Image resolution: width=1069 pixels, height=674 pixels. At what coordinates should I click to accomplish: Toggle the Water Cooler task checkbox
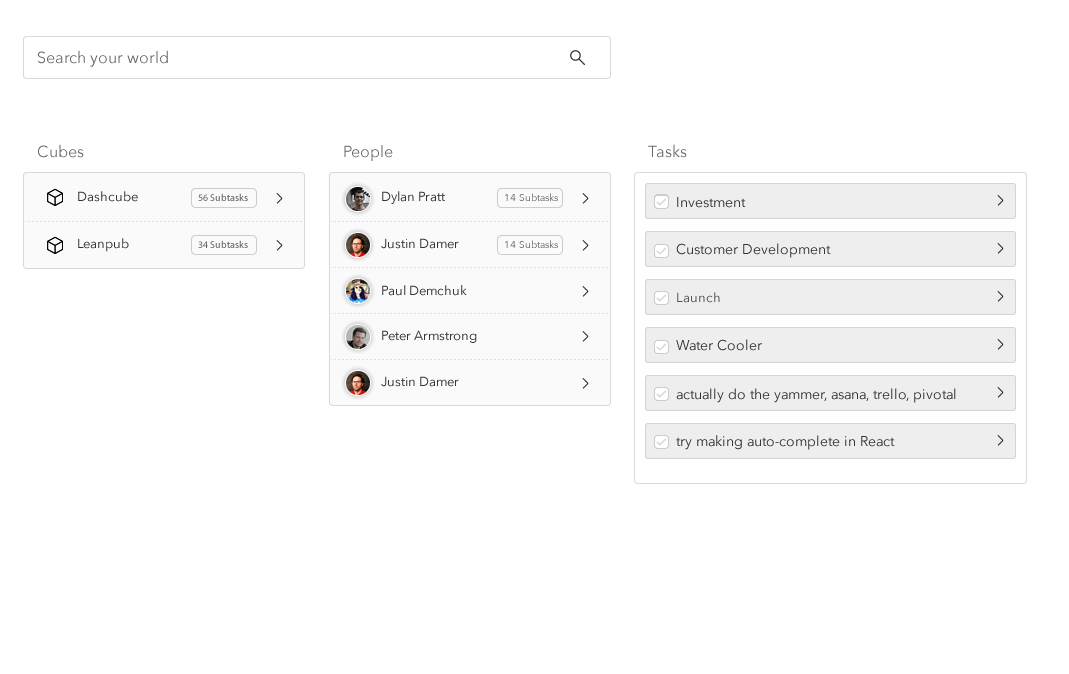pyautogui.click(x=661, y=346)
